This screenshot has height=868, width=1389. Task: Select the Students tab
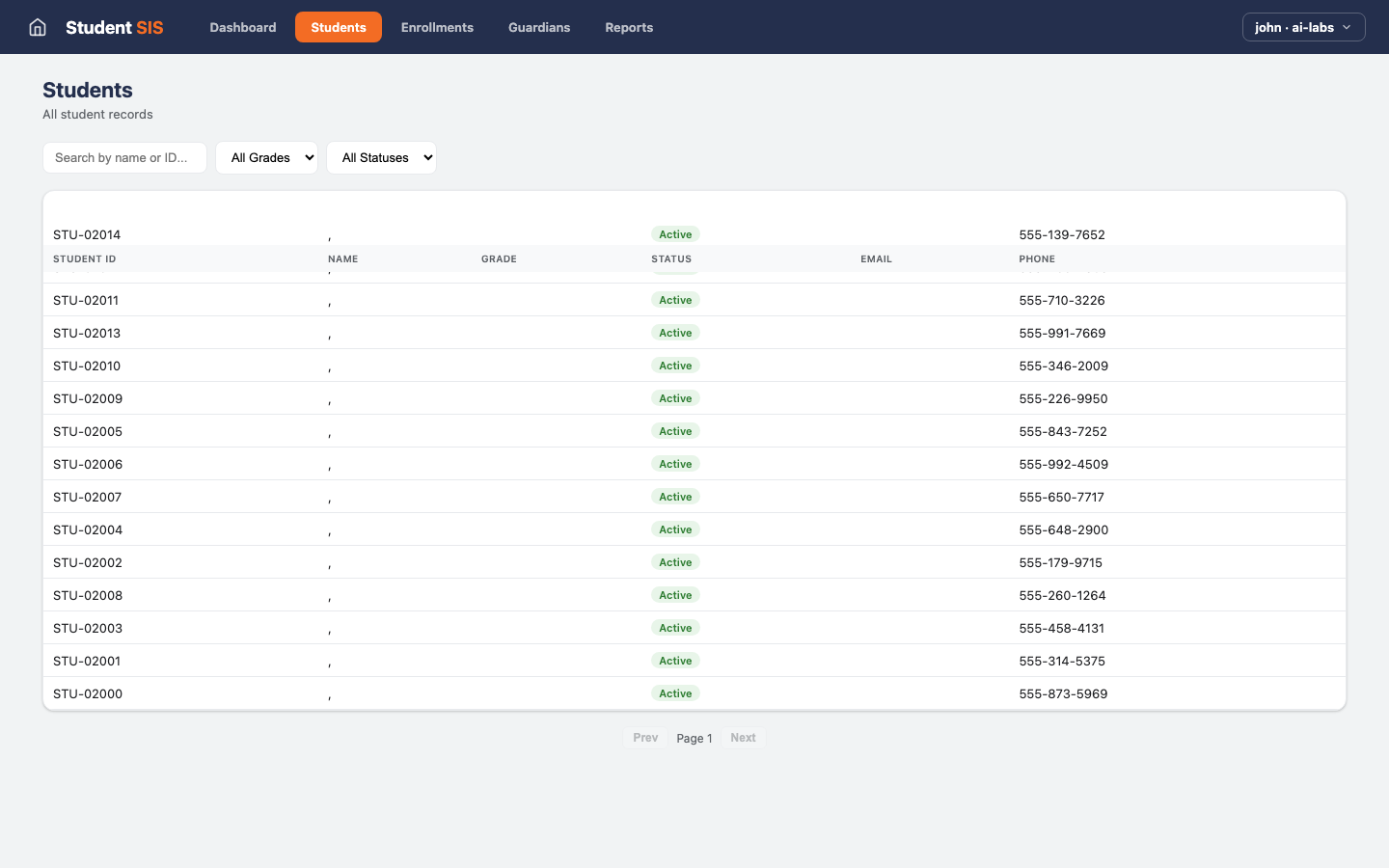coord(338,27)
